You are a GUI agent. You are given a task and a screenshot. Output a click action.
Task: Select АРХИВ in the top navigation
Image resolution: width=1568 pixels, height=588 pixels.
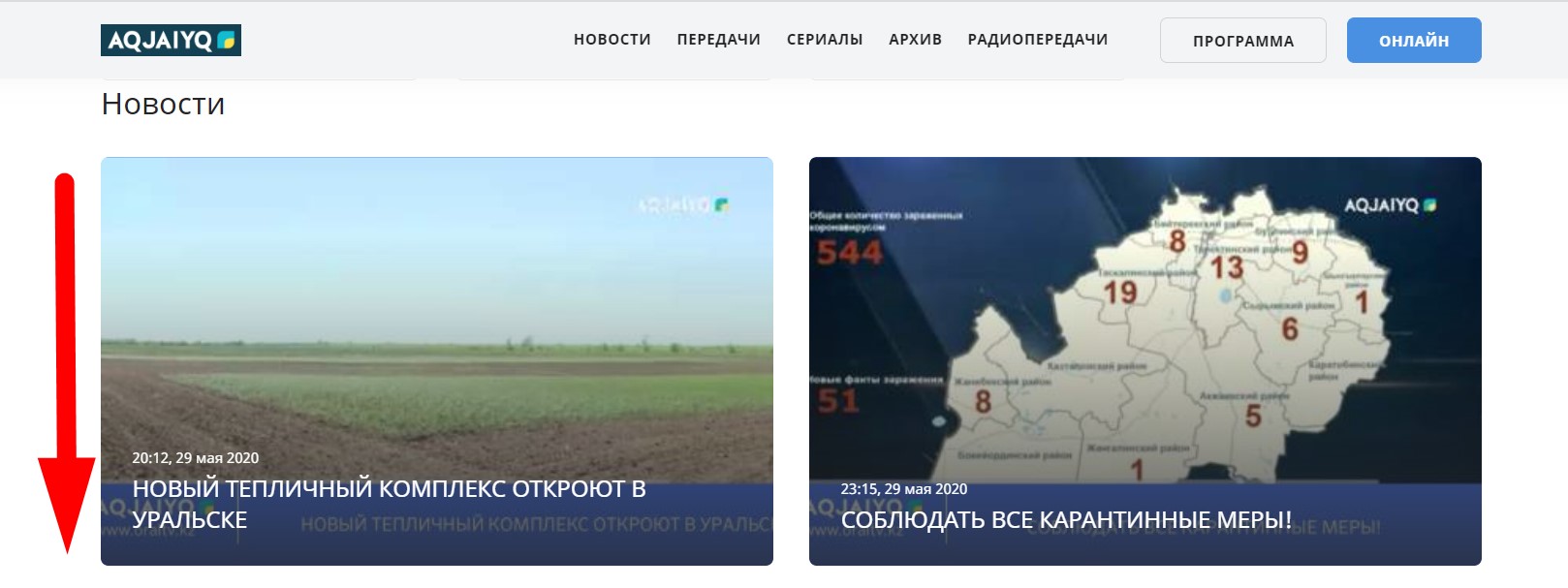point(915,40)
